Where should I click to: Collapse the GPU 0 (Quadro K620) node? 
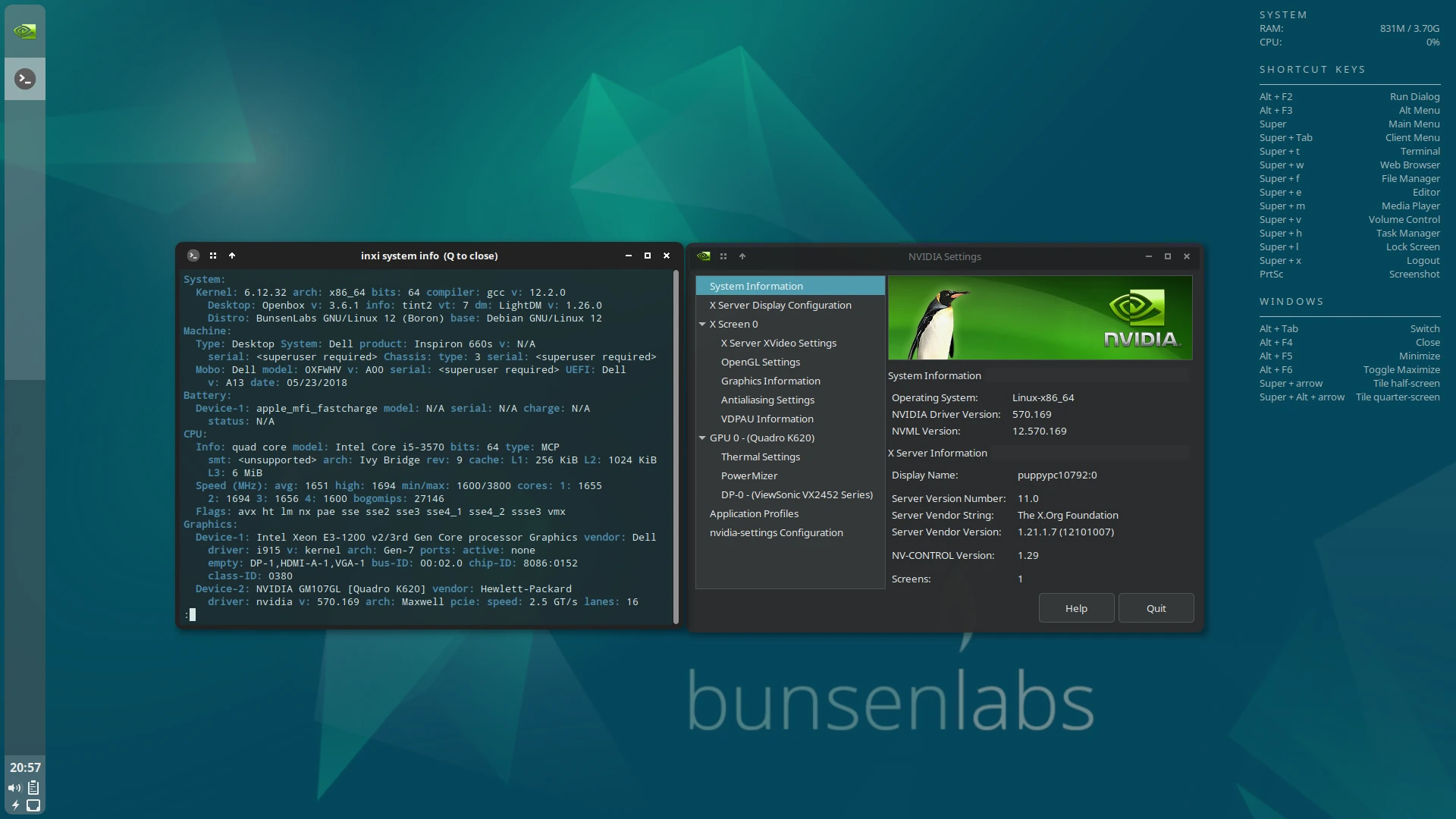click(702, 438)
